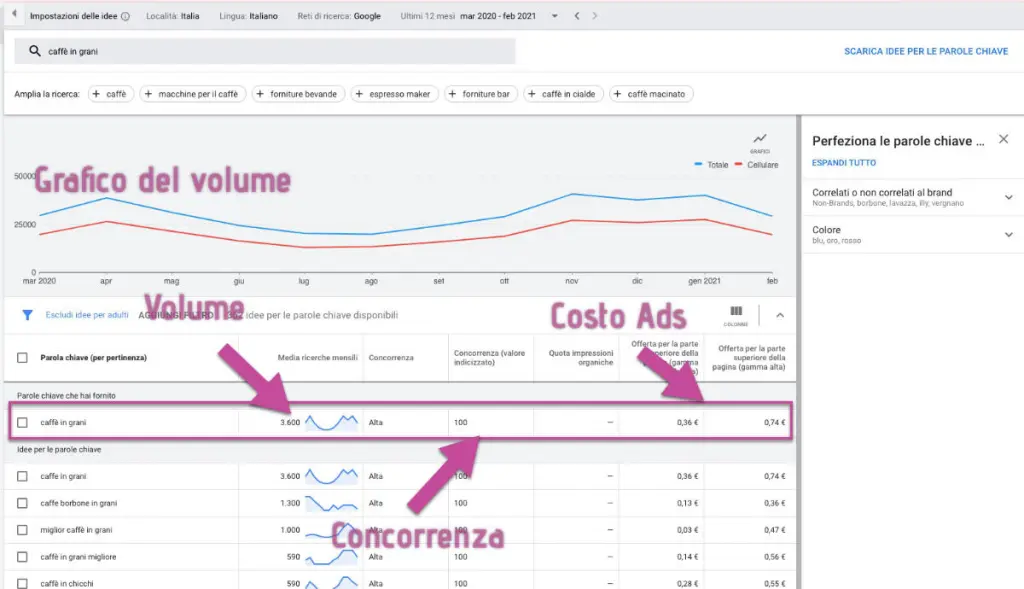Image resolution: width=1024 pixels, height=589 pixels.
Task: Sort by Offerta gamma alta column
Action: tap(748, 358)
